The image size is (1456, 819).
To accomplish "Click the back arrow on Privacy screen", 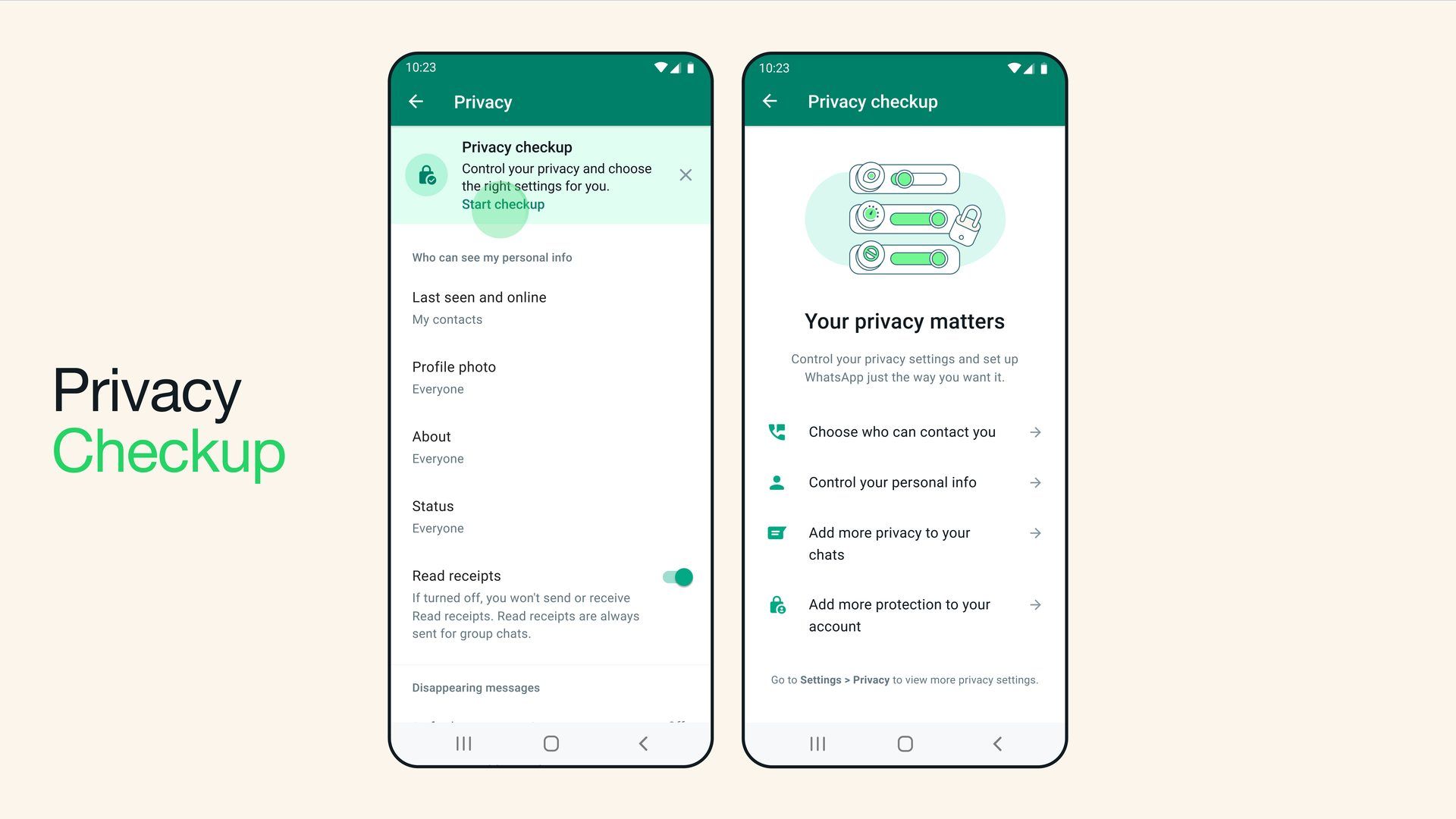I will (418, 101).
